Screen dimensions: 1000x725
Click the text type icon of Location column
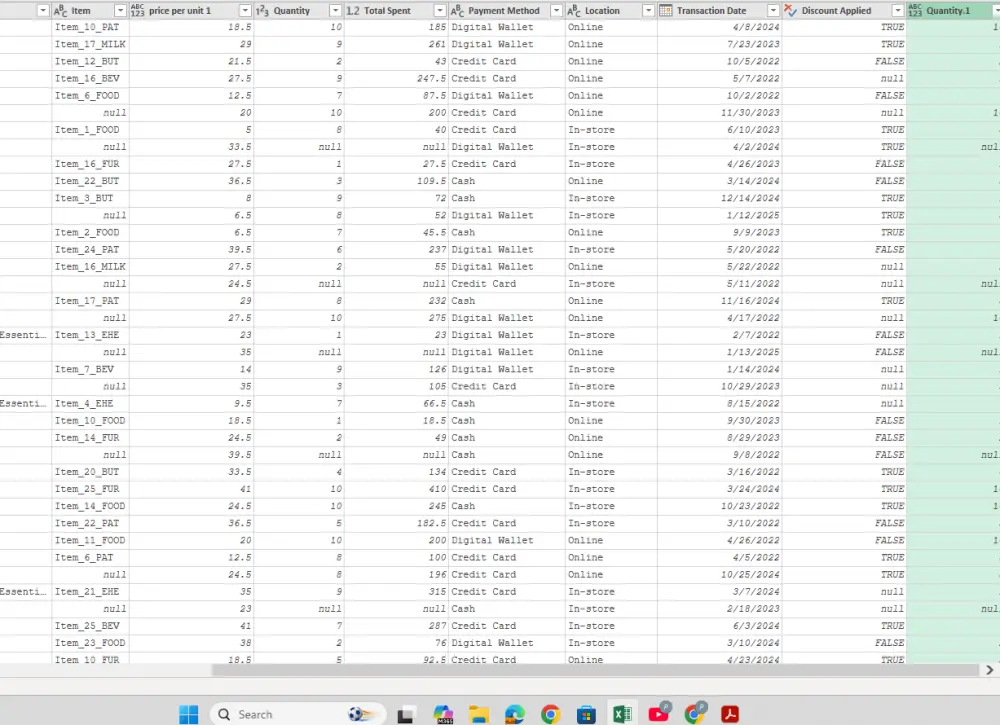coord(574,10)
